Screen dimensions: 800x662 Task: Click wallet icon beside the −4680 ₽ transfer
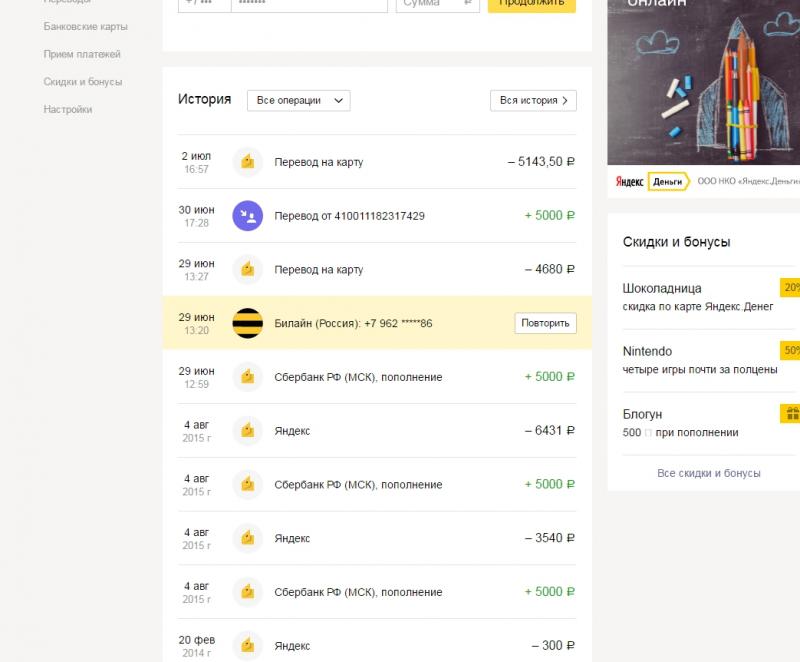click(247, 269)
